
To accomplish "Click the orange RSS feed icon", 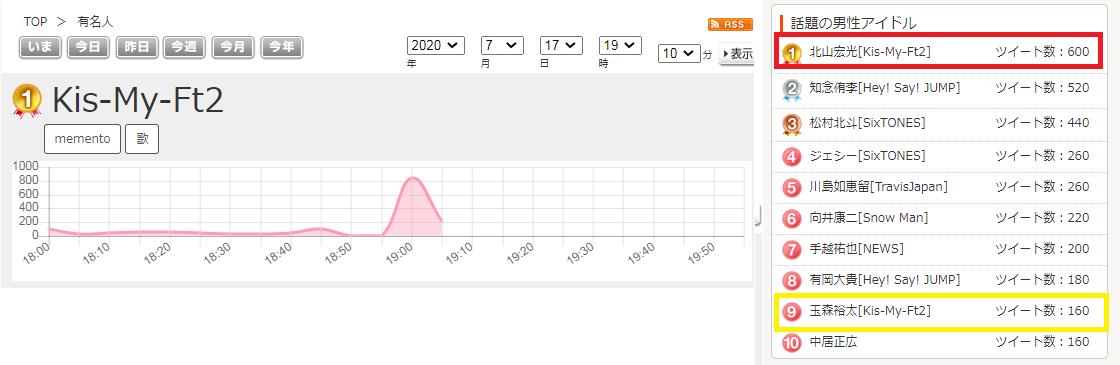I will 730,25.
